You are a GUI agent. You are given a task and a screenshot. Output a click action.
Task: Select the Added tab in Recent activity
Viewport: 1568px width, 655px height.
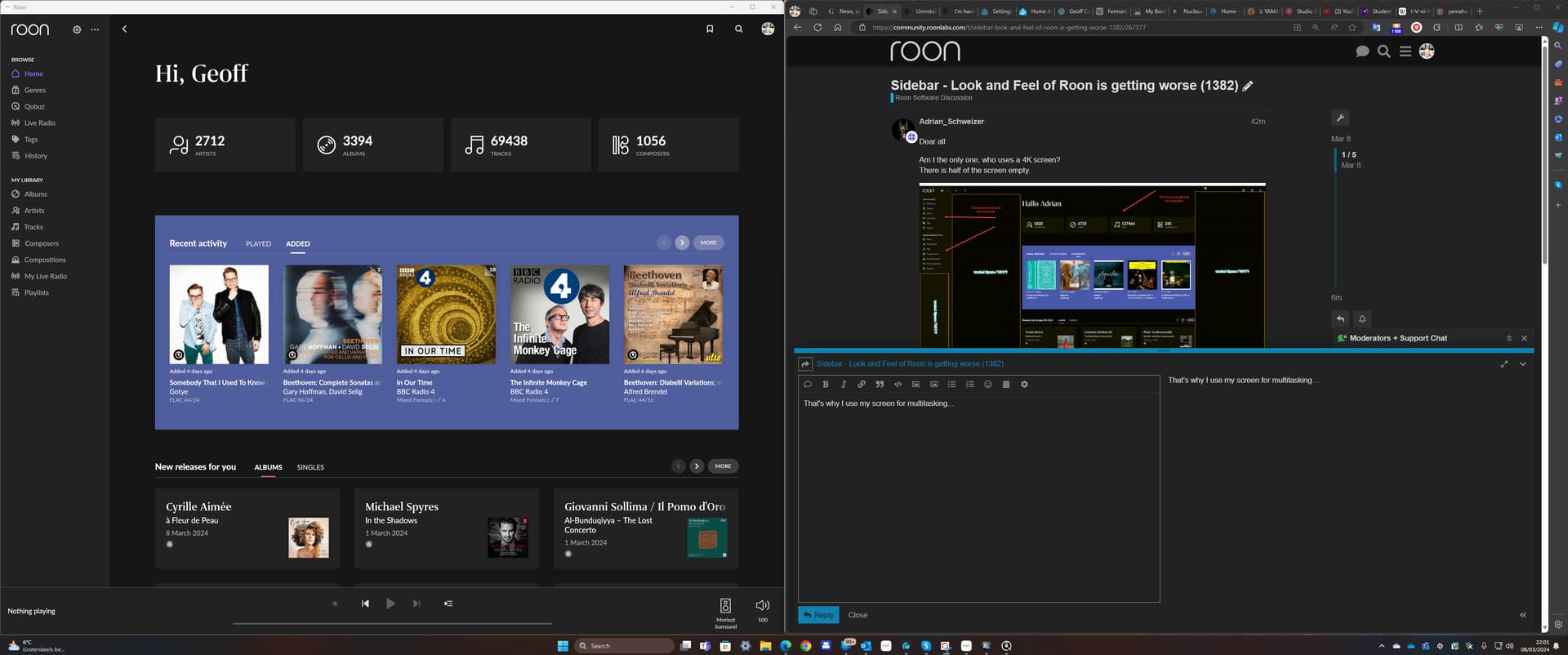(x=298, y=244)
